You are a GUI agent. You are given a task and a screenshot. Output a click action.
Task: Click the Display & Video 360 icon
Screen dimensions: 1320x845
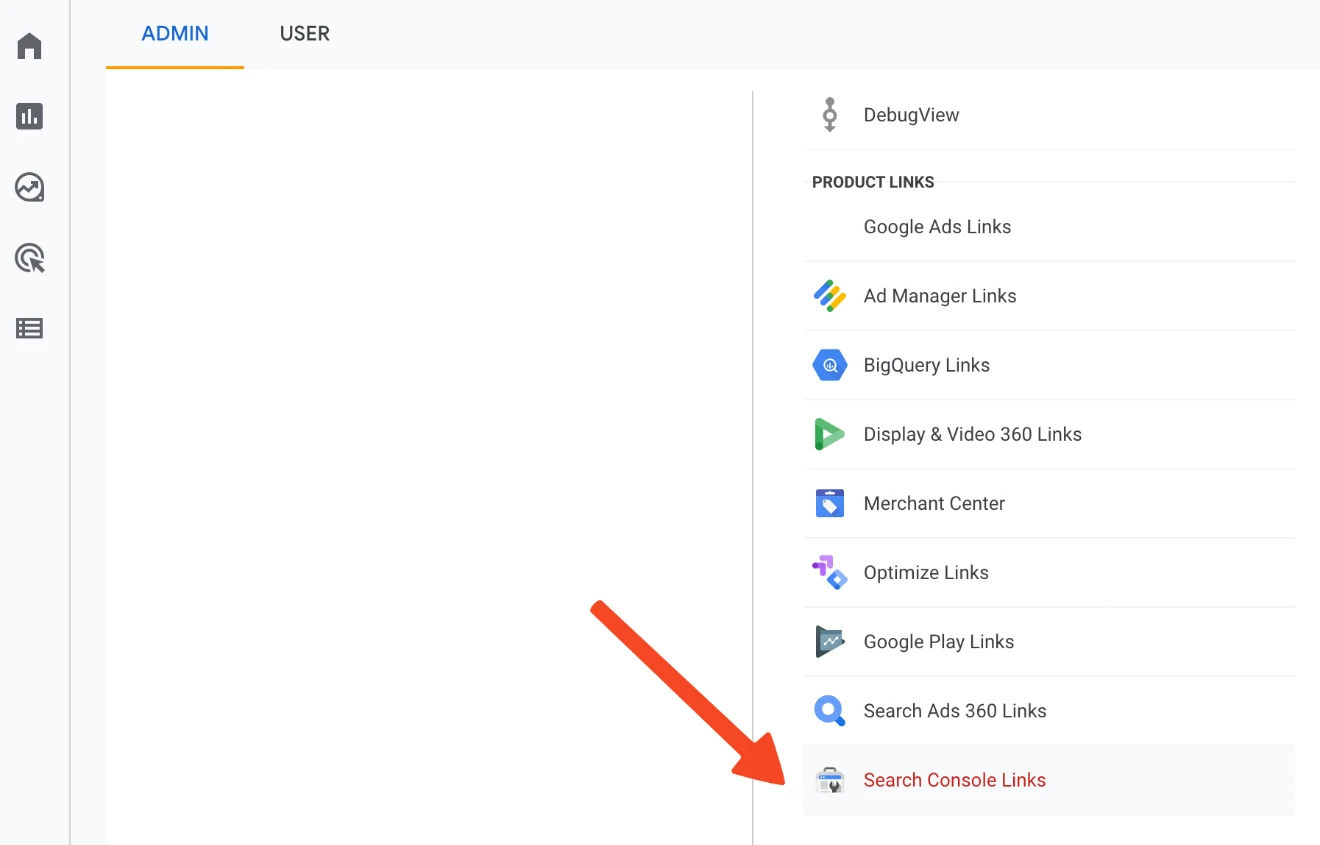(x=830, y=434)
